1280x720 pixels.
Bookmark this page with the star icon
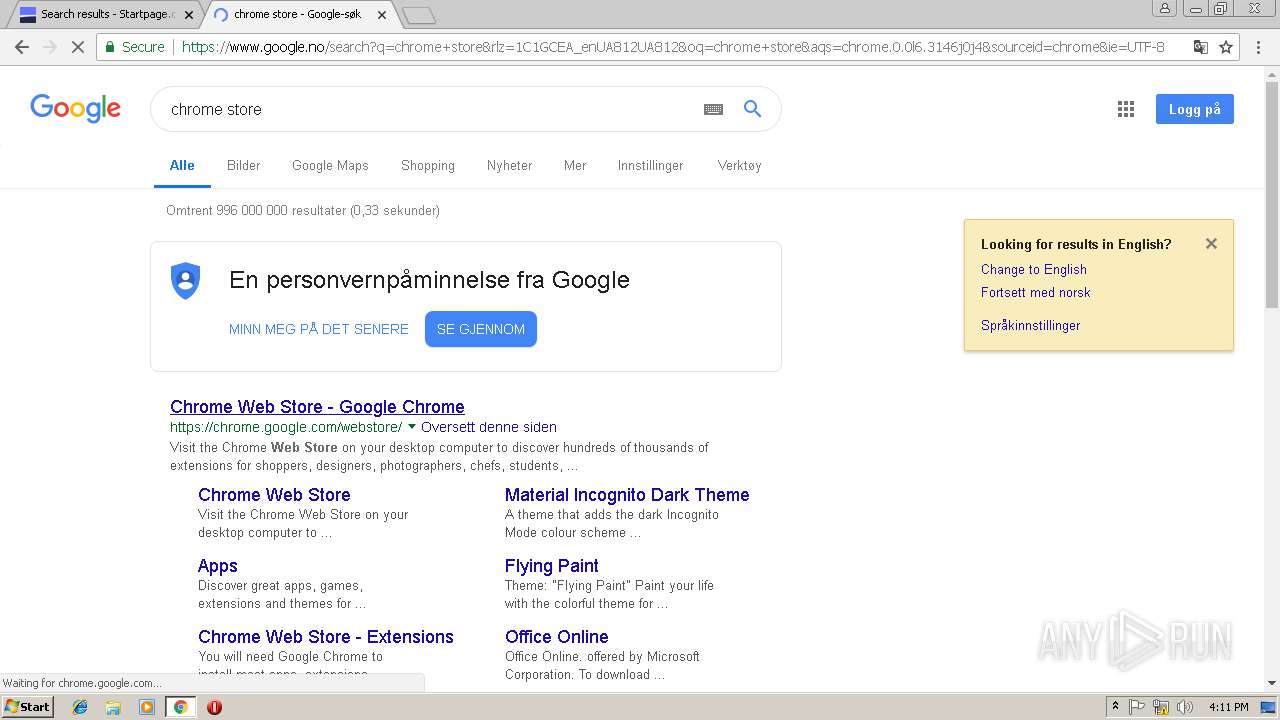click(x=1226, y=47)
